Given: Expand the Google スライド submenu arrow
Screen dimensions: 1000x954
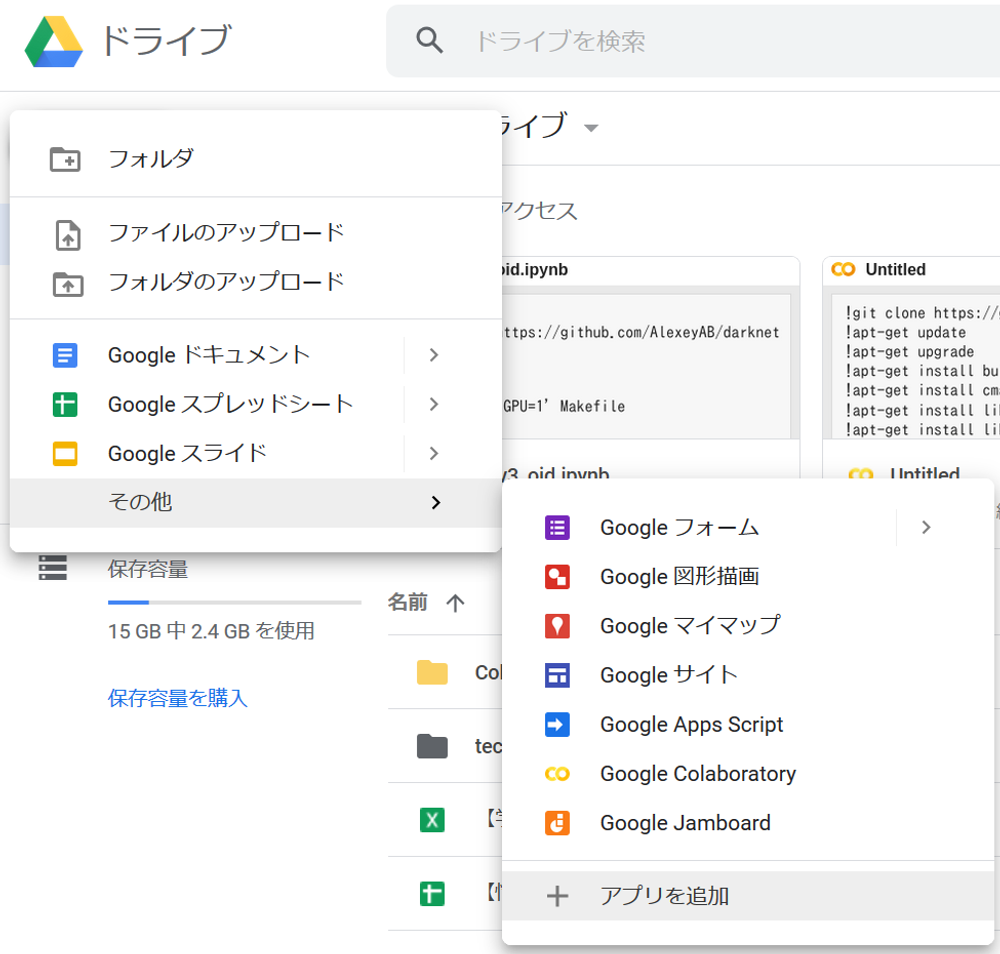Looking at the screenshot, I should (434, 453).
